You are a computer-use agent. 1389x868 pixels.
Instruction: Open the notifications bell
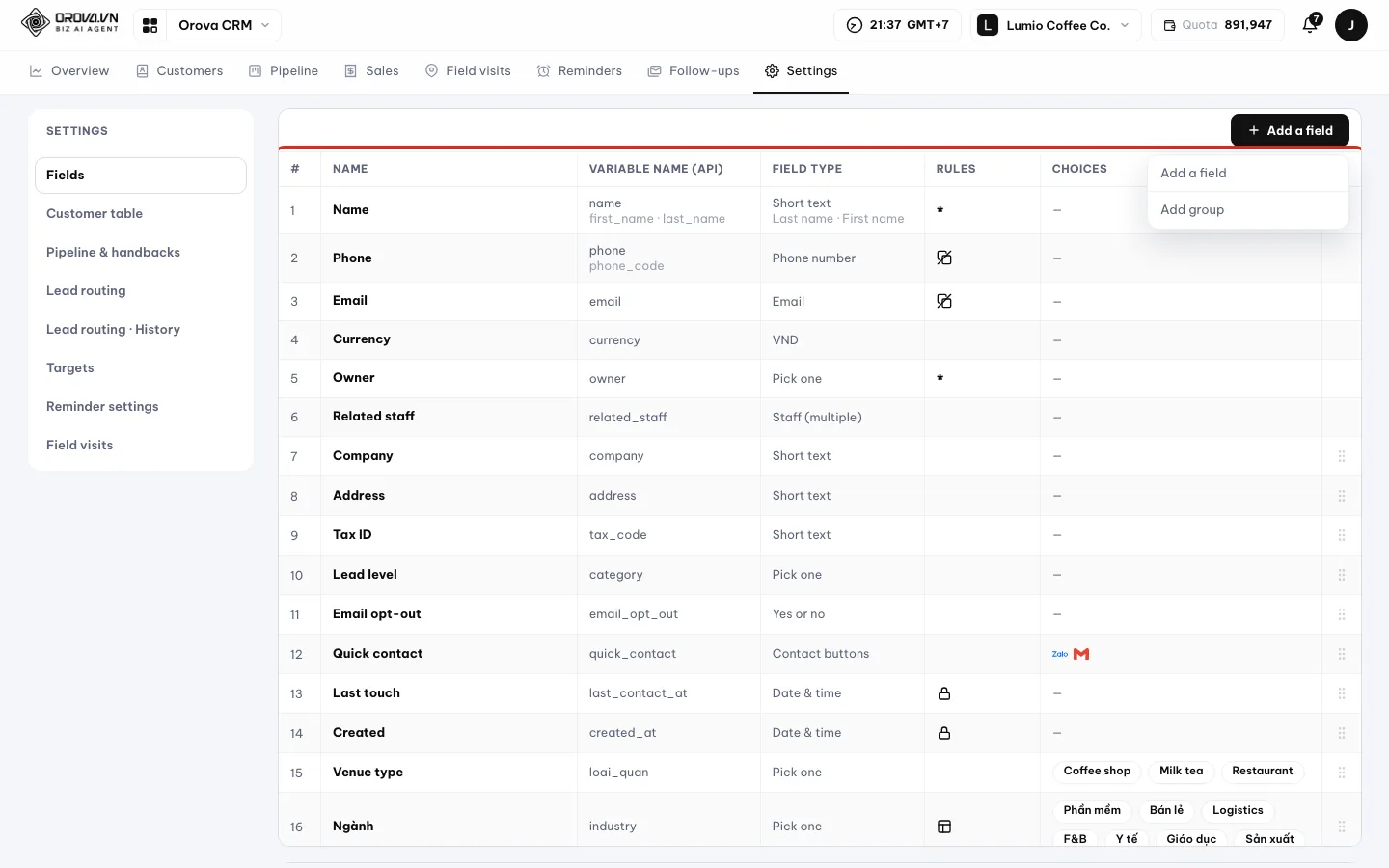tap(1310, 25)
